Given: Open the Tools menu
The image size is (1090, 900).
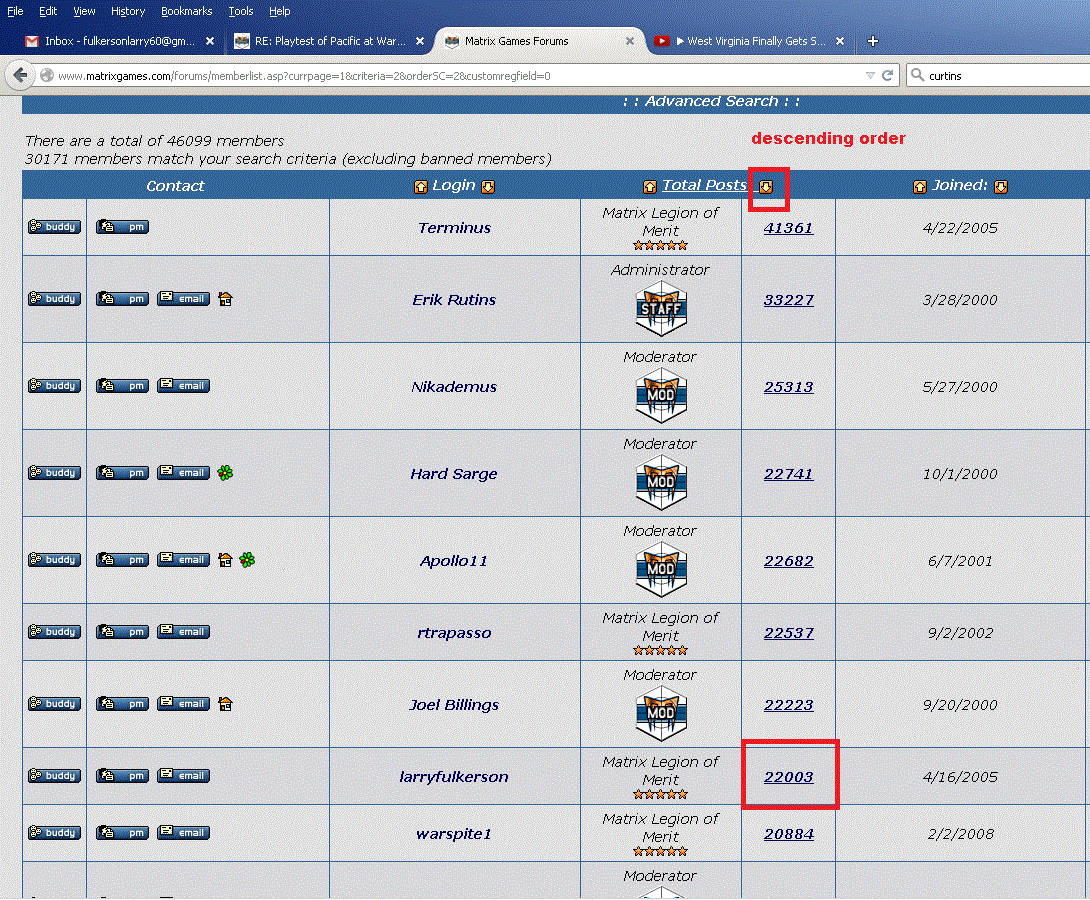Looking at the screenshot, I should [x=241, y=11].
